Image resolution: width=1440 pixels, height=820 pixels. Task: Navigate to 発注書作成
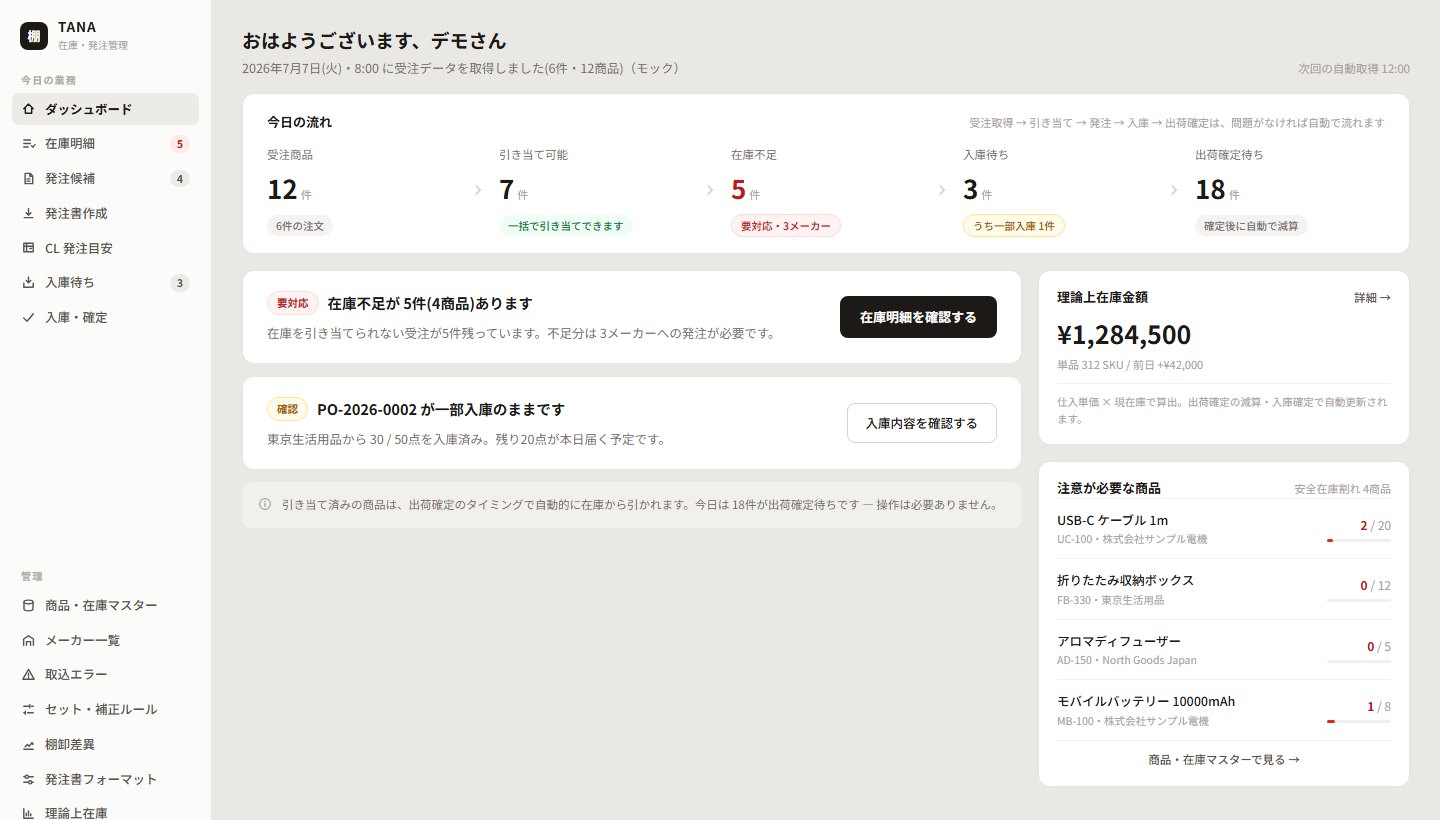click(x=105, y=213)
